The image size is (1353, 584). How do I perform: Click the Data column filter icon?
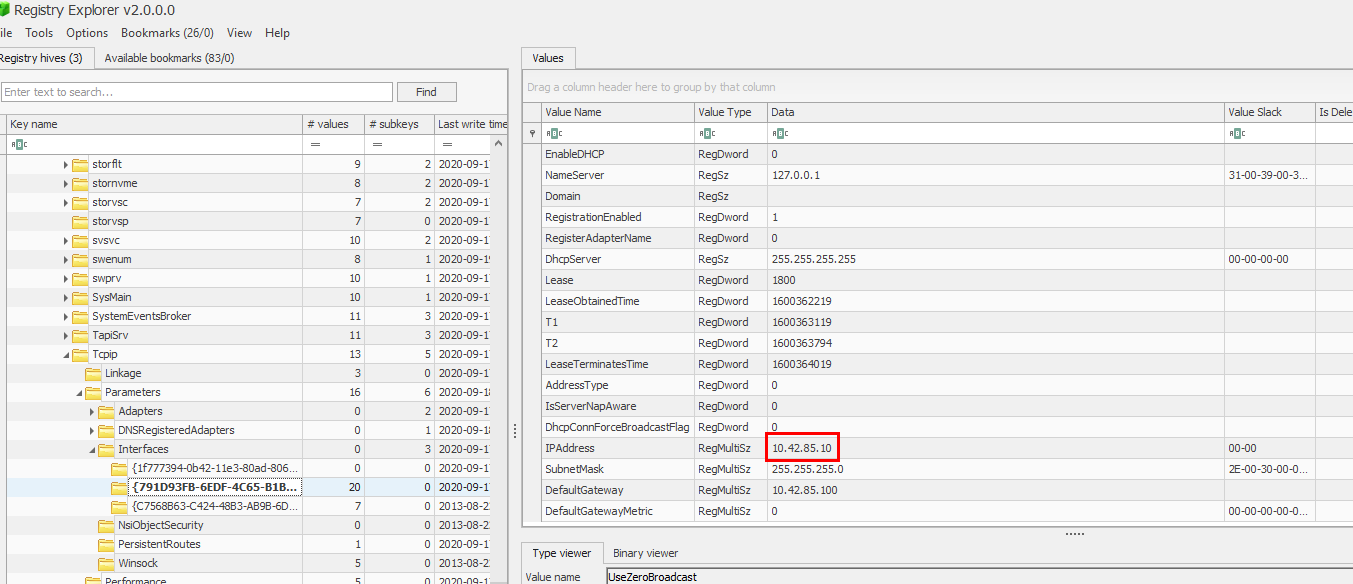tap(780, 133)
